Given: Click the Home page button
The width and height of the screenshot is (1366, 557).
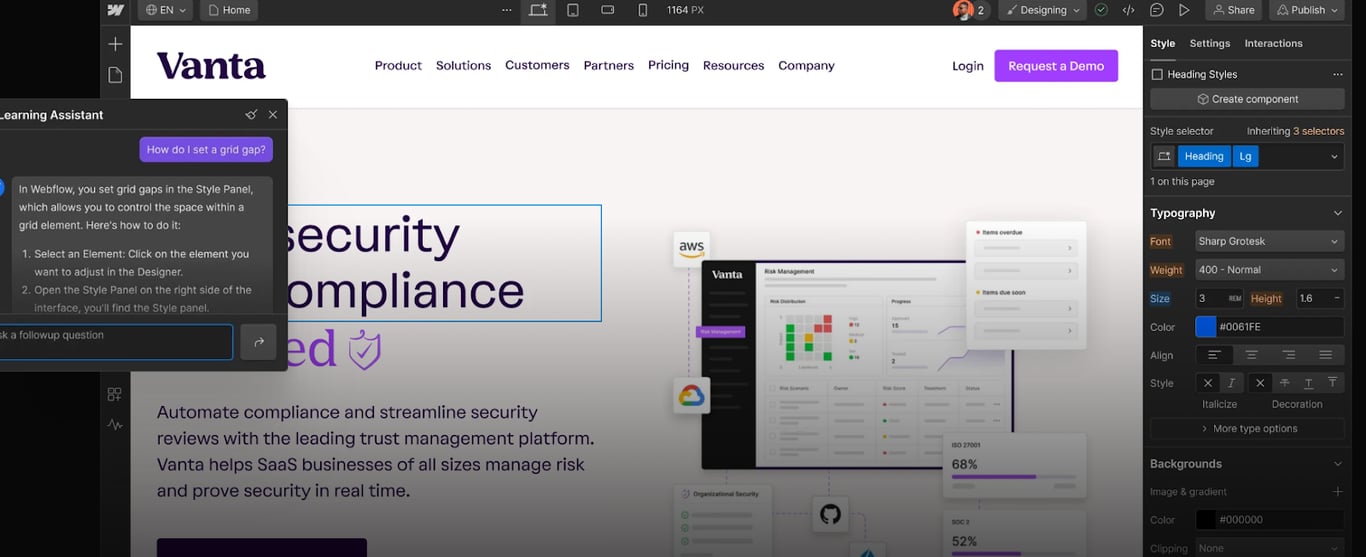Looking at the screenshot, I should pos(229,10).
